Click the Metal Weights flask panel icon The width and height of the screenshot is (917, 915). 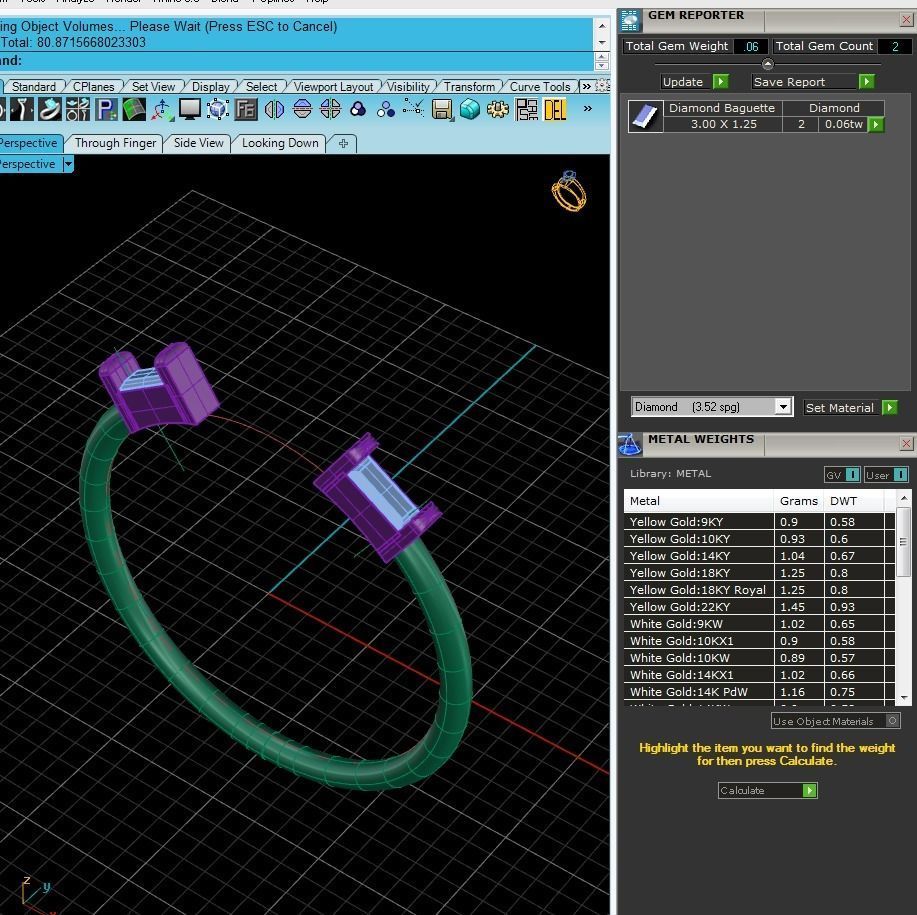pos(630,444)
